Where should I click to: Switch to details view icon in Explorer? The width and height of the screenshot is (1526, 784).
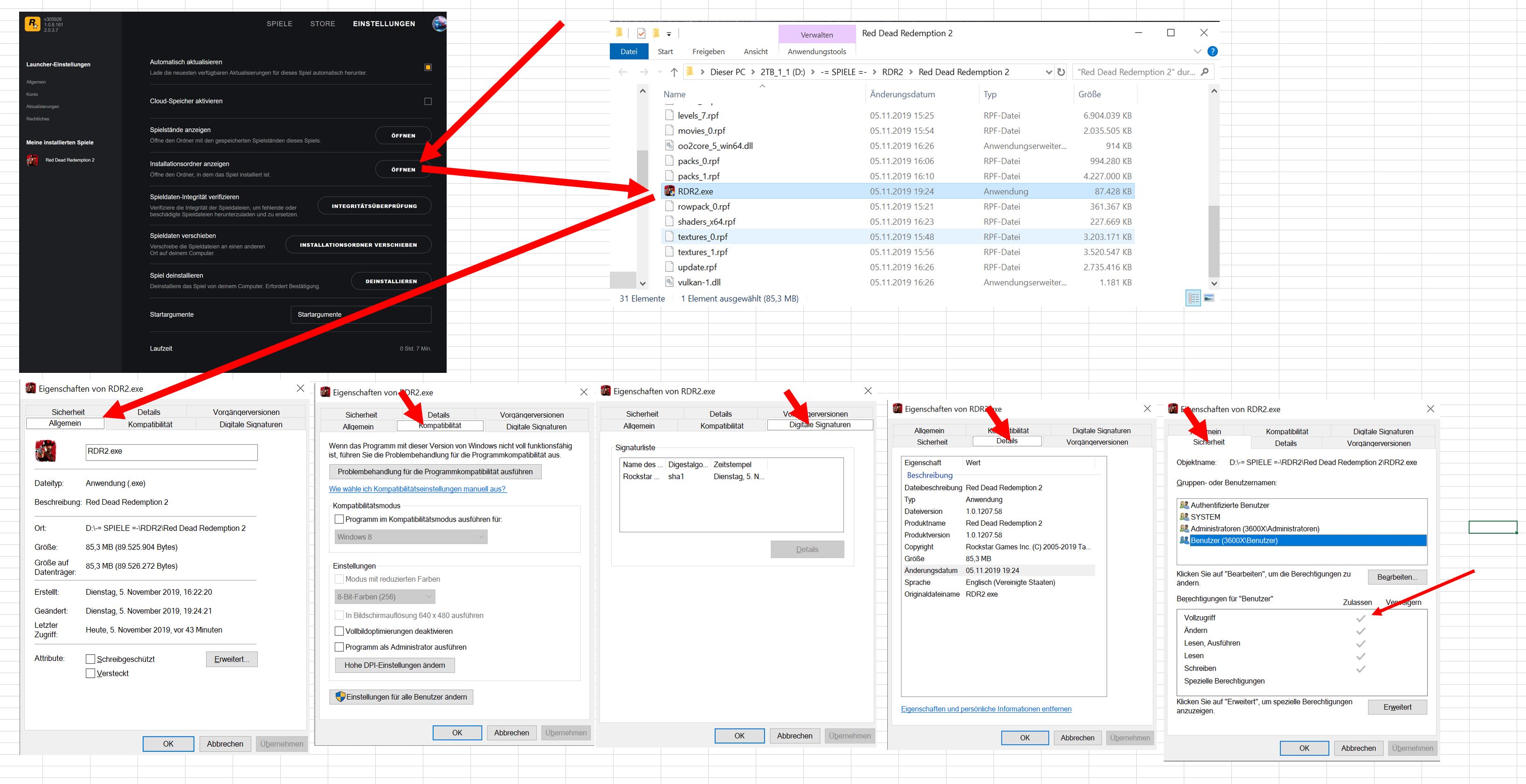pyautogui.click(x=1193, y=298)
